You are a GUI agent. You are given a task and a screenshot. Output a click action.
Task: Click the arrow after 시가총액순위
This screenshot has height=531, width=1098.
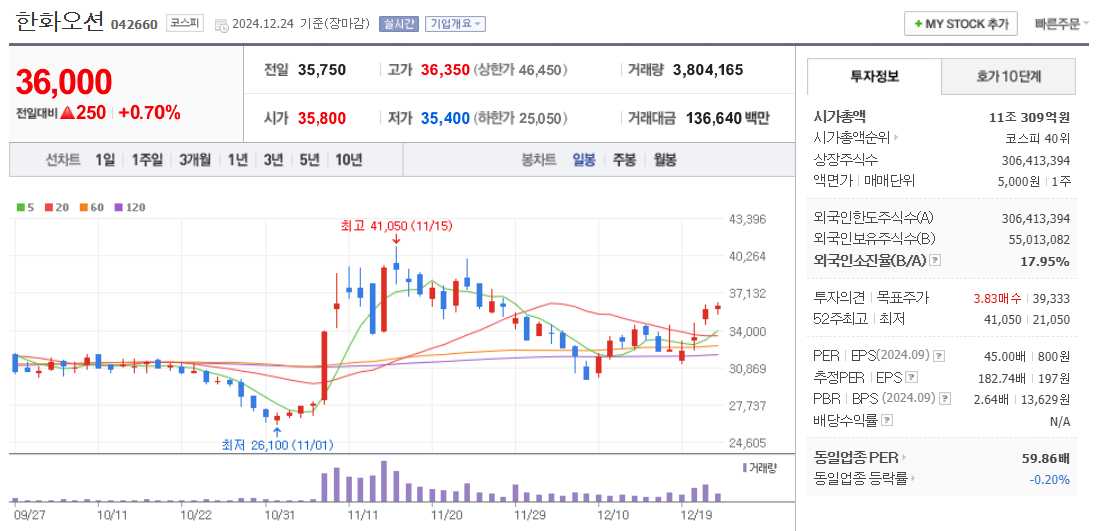click(x=896, y=138)
